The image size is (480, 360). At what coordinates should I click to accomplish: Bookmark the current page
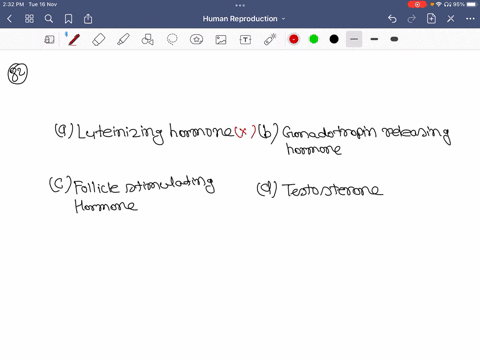pos(68,19)
